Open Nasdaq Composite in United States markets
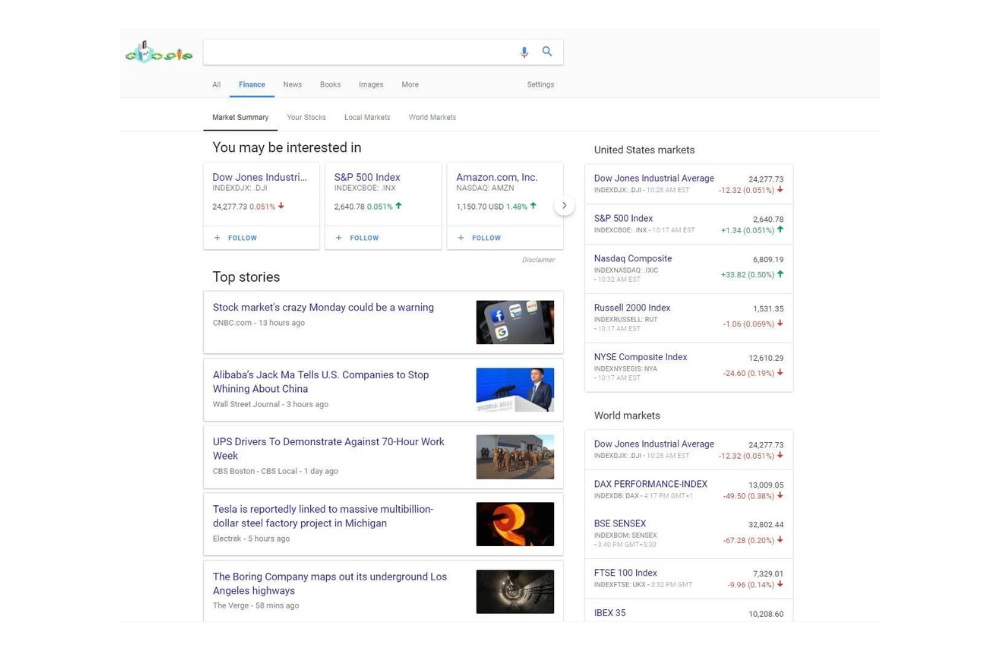The height and width of the screenshot is (650, 1000). 633,259
